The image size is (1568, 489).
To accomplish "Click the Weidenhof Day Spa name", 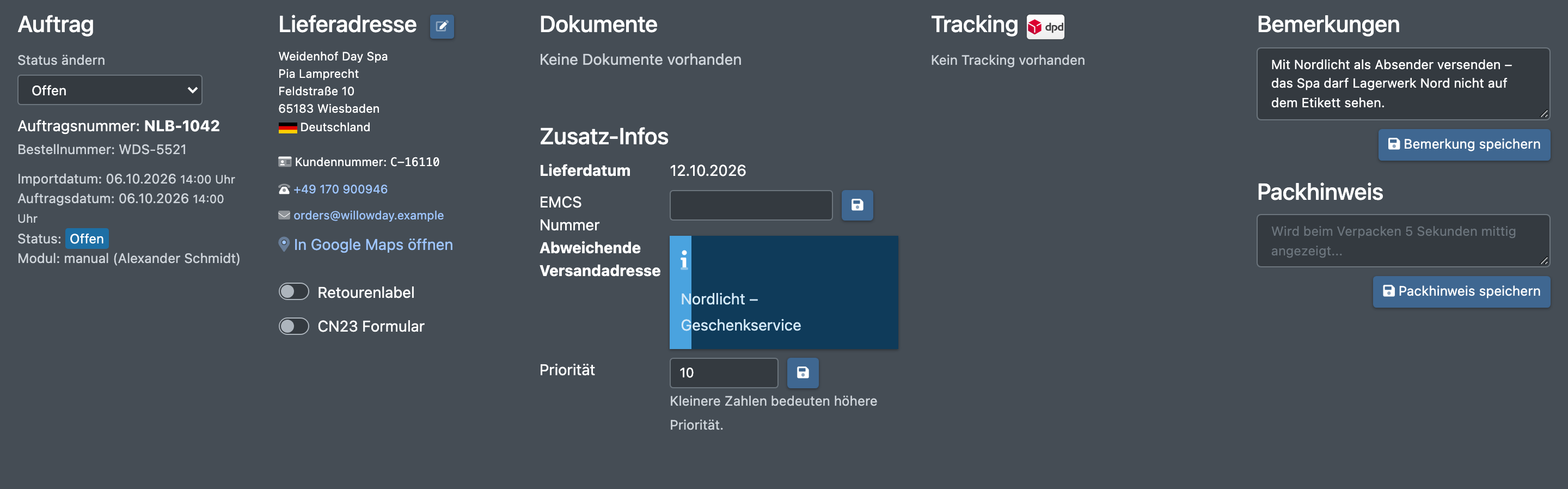I will point(333,57).
